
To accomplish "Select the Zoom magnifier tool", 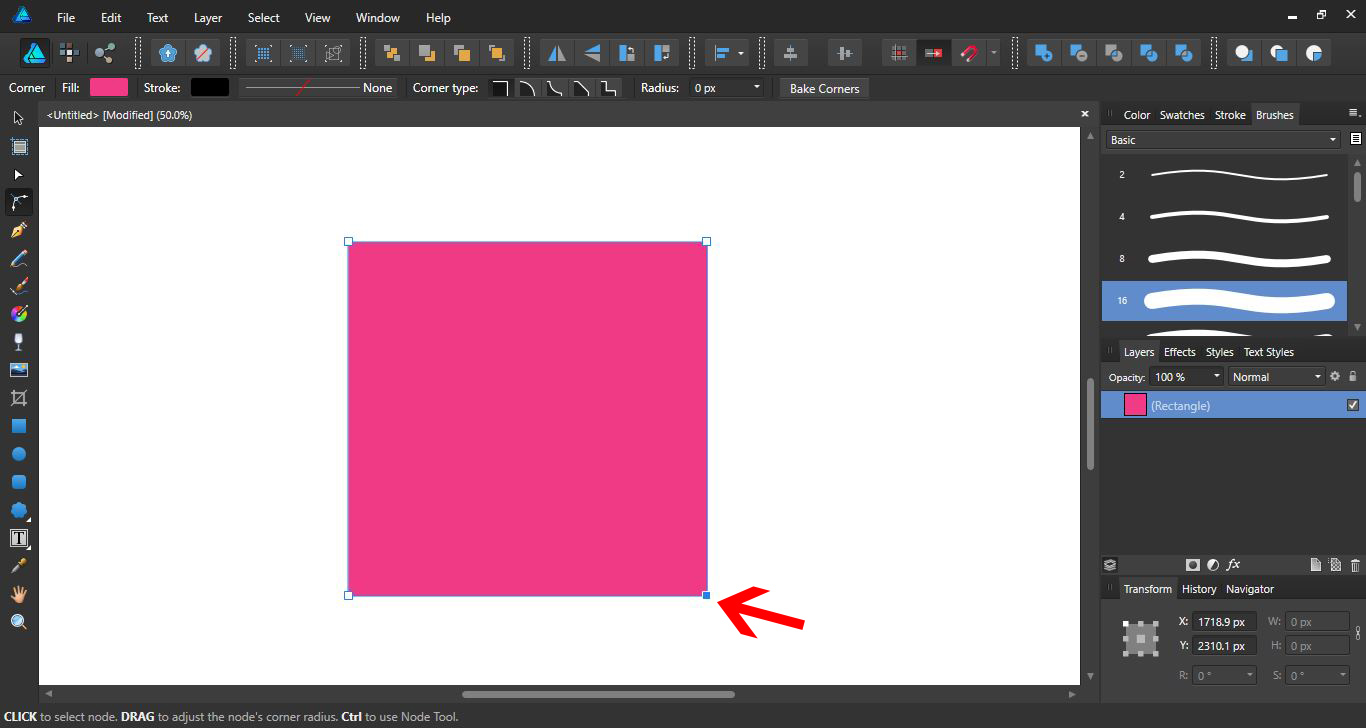I will point(18,622).
